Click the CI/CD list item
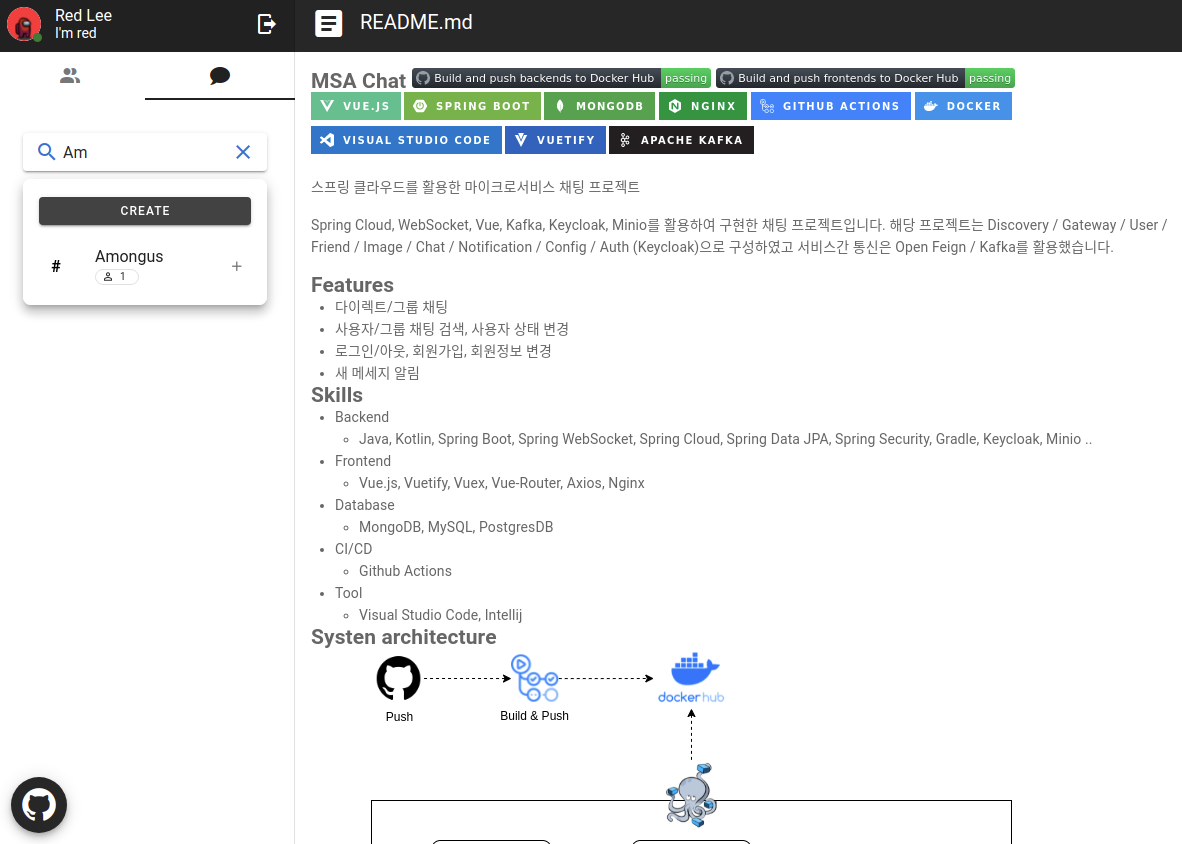 click(x=354, y=549)
